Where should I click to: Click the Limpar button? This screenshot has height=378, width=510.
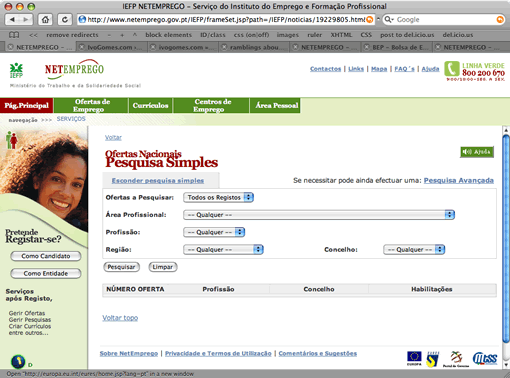click(163, 267)
